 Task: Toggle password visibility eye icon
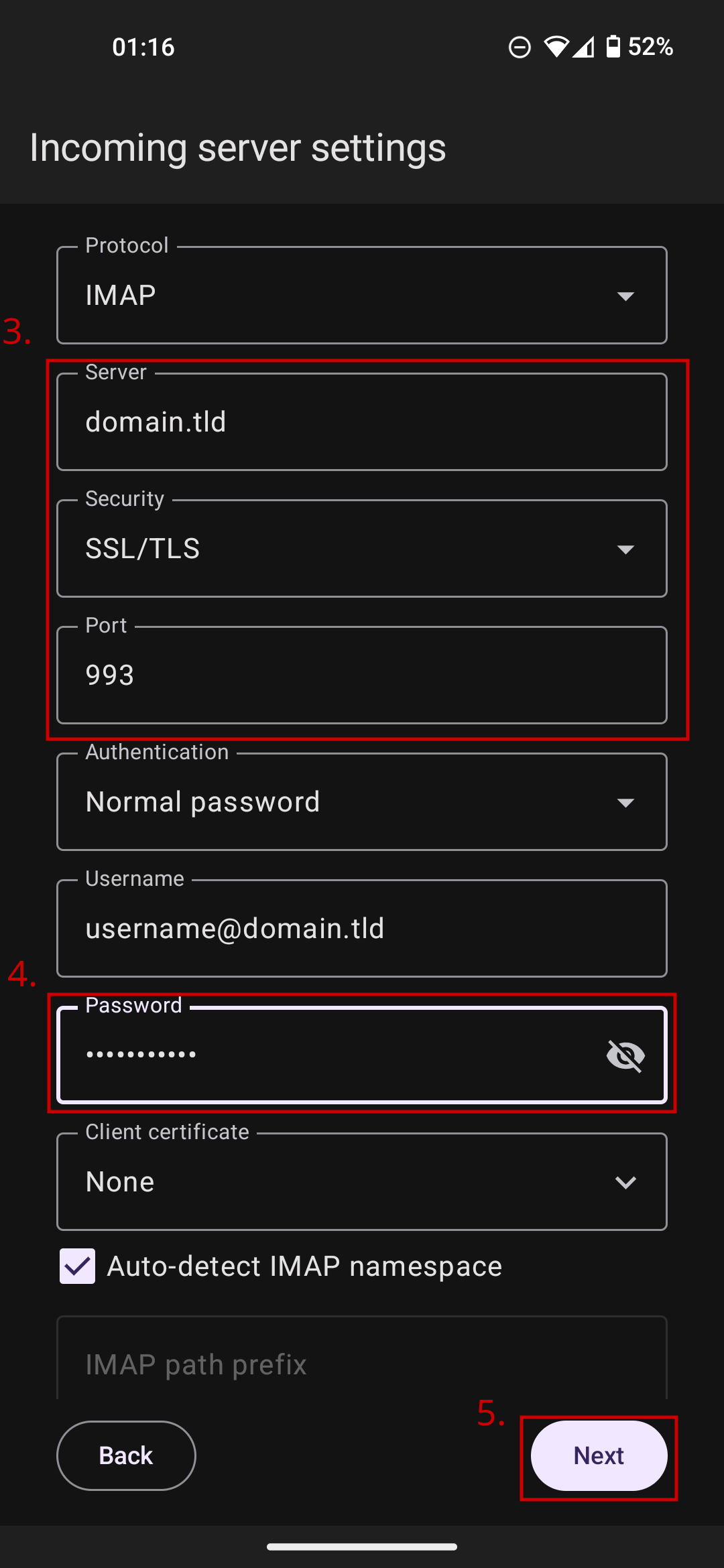coord(625,1056)
